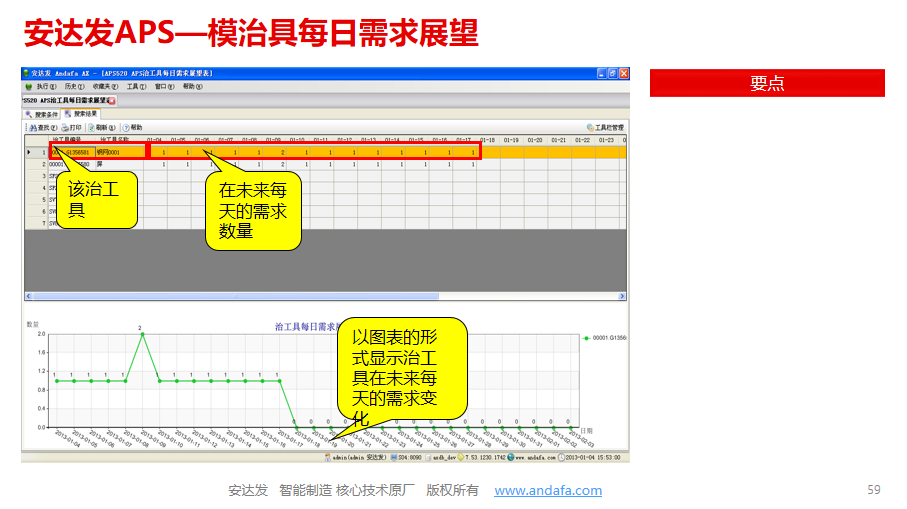Click the version 7.53.1230.1742 status entry
The image size is (907, 509).
coord(482,458)
